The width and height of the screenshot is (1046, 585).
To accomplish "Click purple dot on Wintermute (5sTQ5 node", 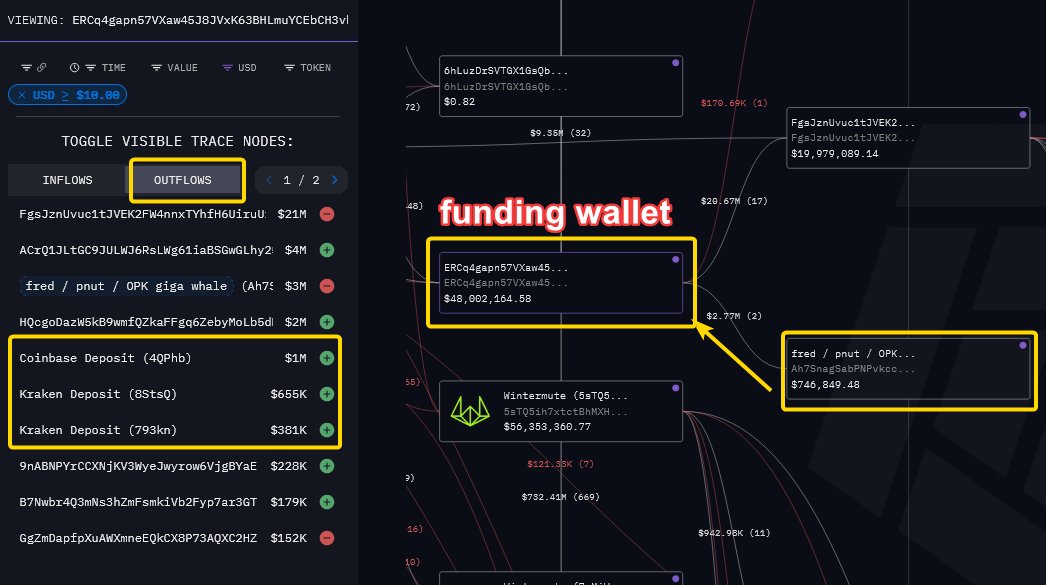I will (675, 388).
